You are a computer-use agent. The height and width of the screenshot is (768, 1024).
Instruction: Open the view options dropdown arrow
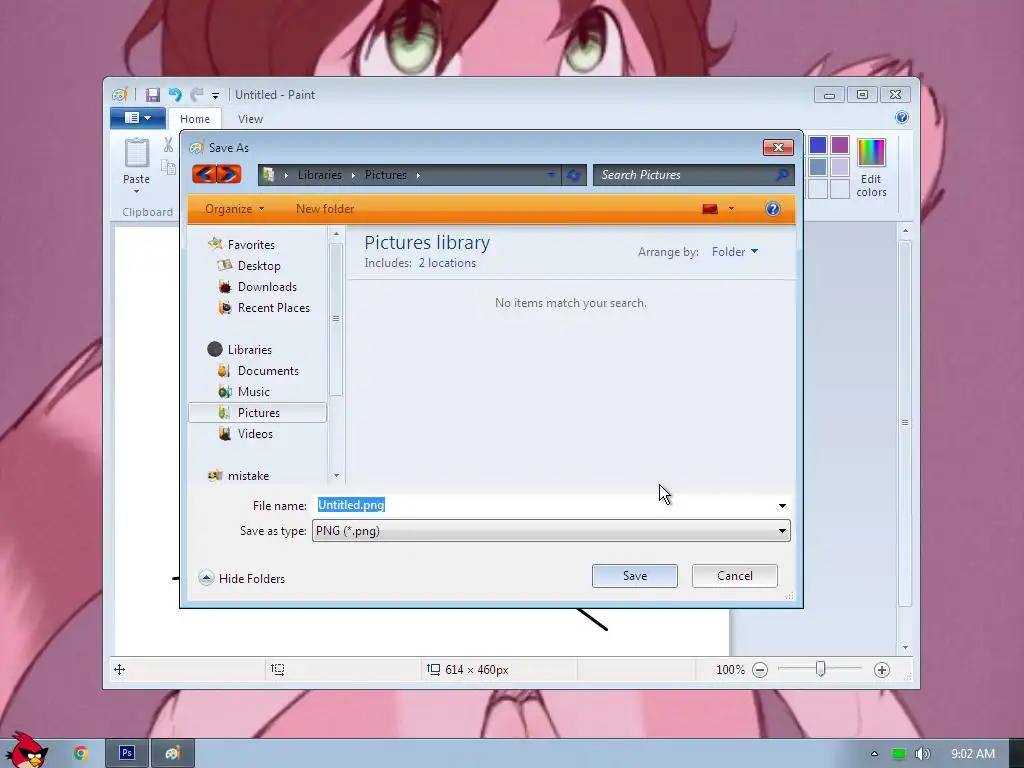(x=731, y=209)
